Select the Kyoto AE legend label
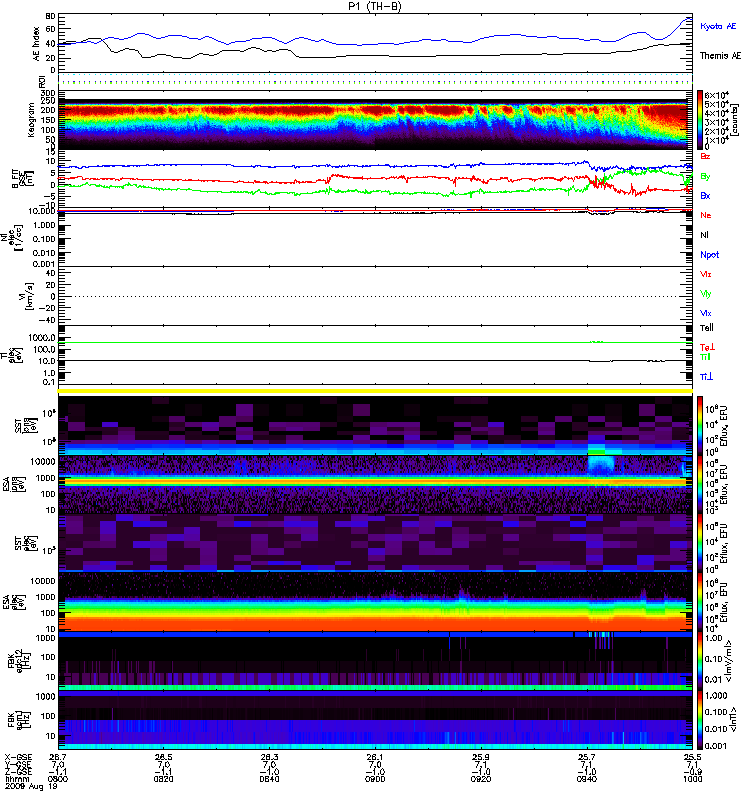750x800 pixels. coord(718,26)
